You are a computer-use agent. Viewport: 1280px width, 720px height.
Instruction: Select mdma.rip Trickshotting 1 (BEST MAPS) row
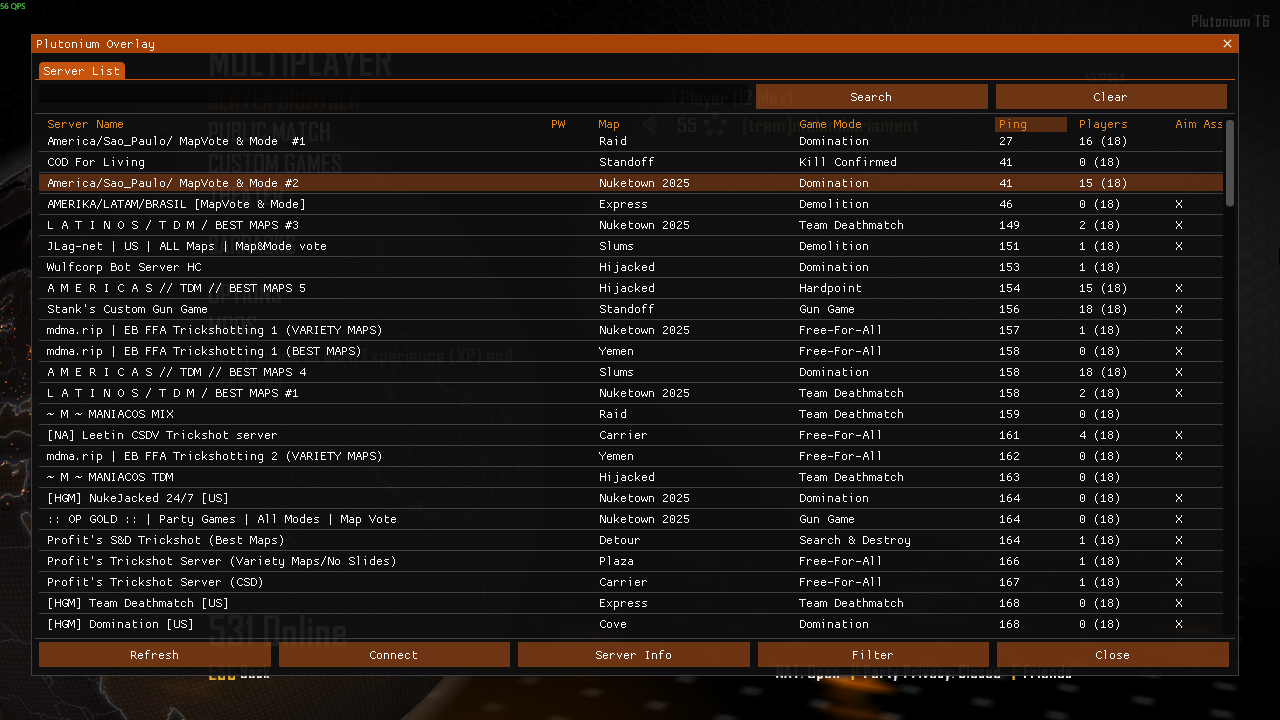coord(631,351)
